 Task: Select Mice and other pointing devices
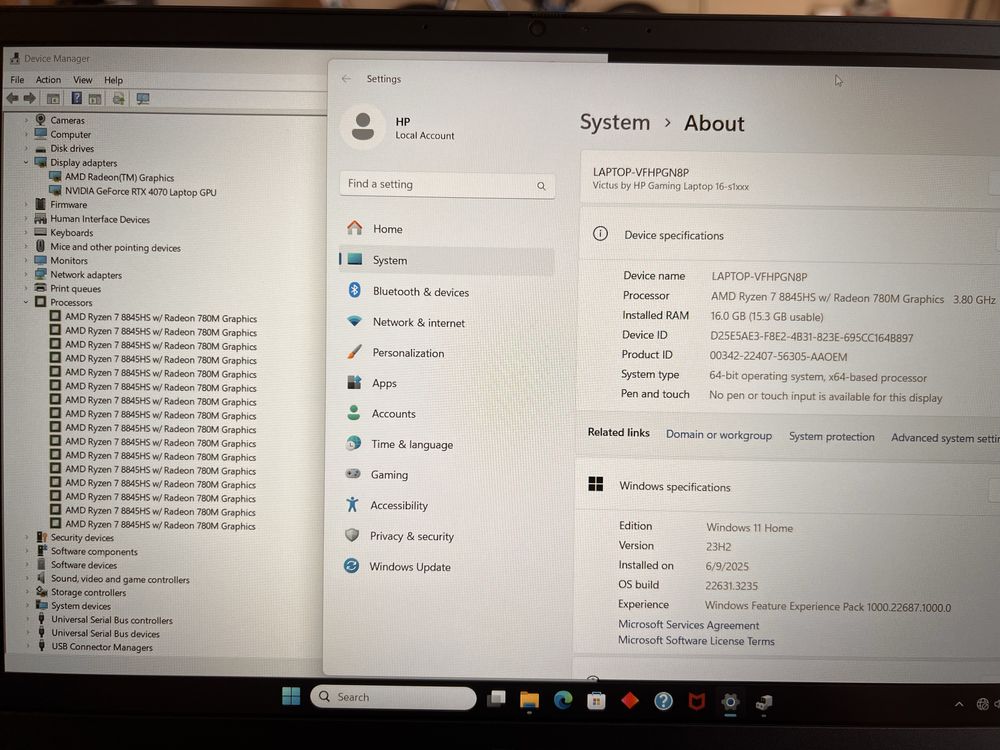tap(115, 247)
